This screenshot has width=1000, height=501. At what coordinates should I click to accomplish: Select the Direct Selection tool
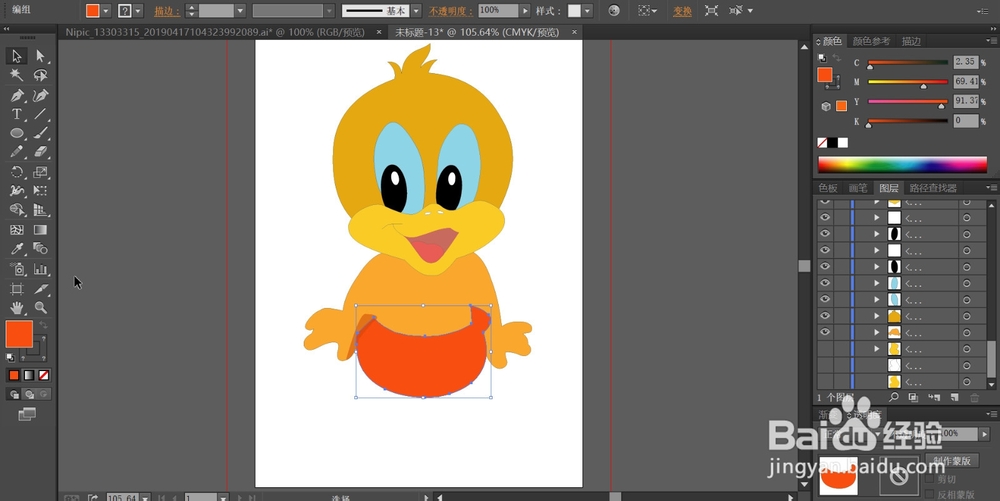[40, 56]
